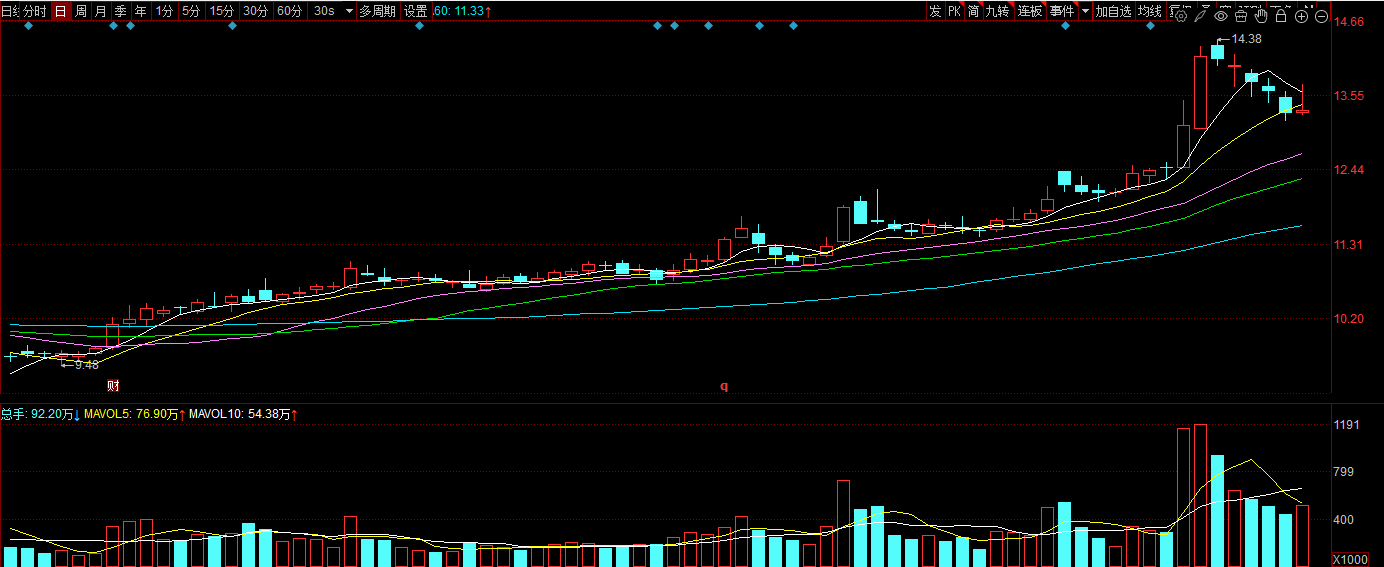1384x567 pixels.
Task: Switch to 15分 chart period
Action: 222,11
